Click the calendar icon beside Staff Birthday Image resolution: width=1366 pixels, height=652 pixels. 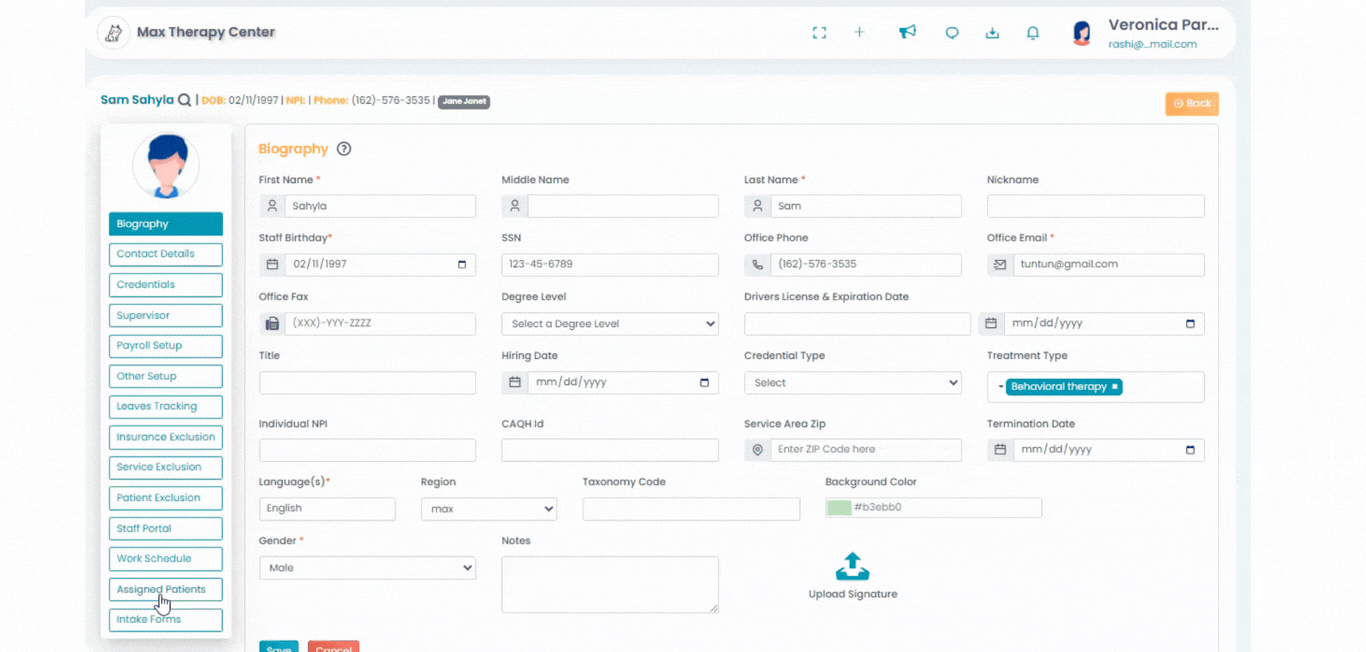pos(272,265)
